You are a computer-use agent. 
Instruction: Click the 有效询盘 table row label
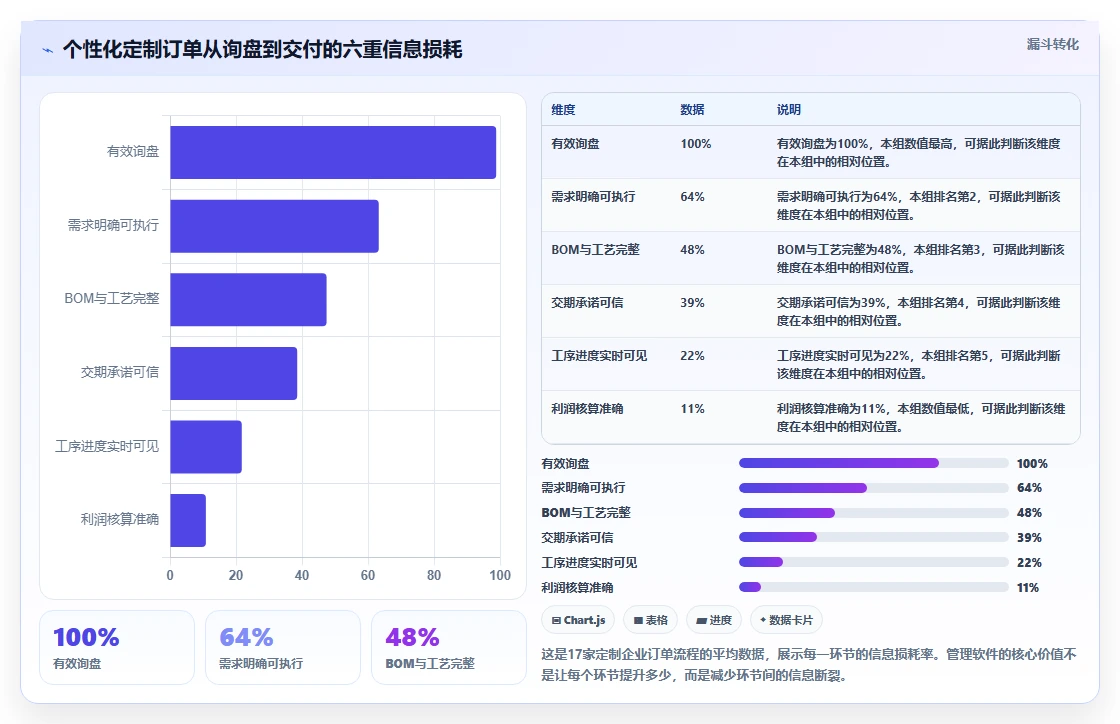(x=575, y=144)
